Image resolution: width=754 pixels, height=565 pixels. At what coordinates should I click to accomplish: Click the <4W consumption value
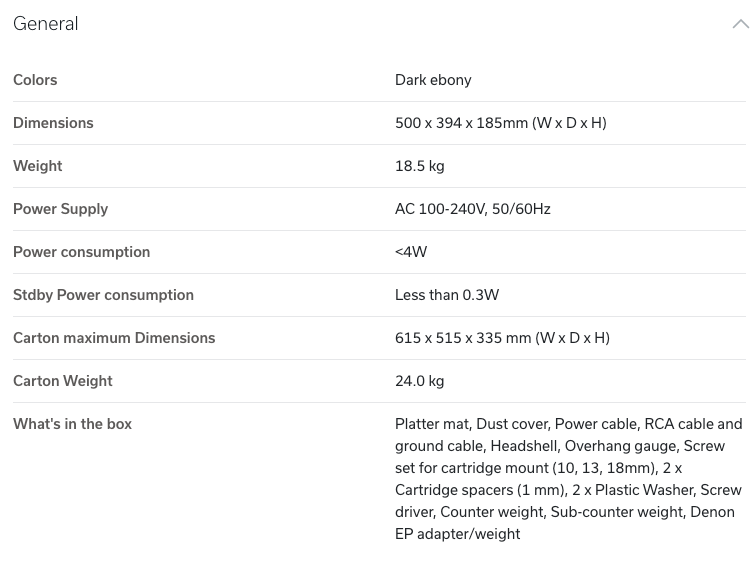click(411, 251)
